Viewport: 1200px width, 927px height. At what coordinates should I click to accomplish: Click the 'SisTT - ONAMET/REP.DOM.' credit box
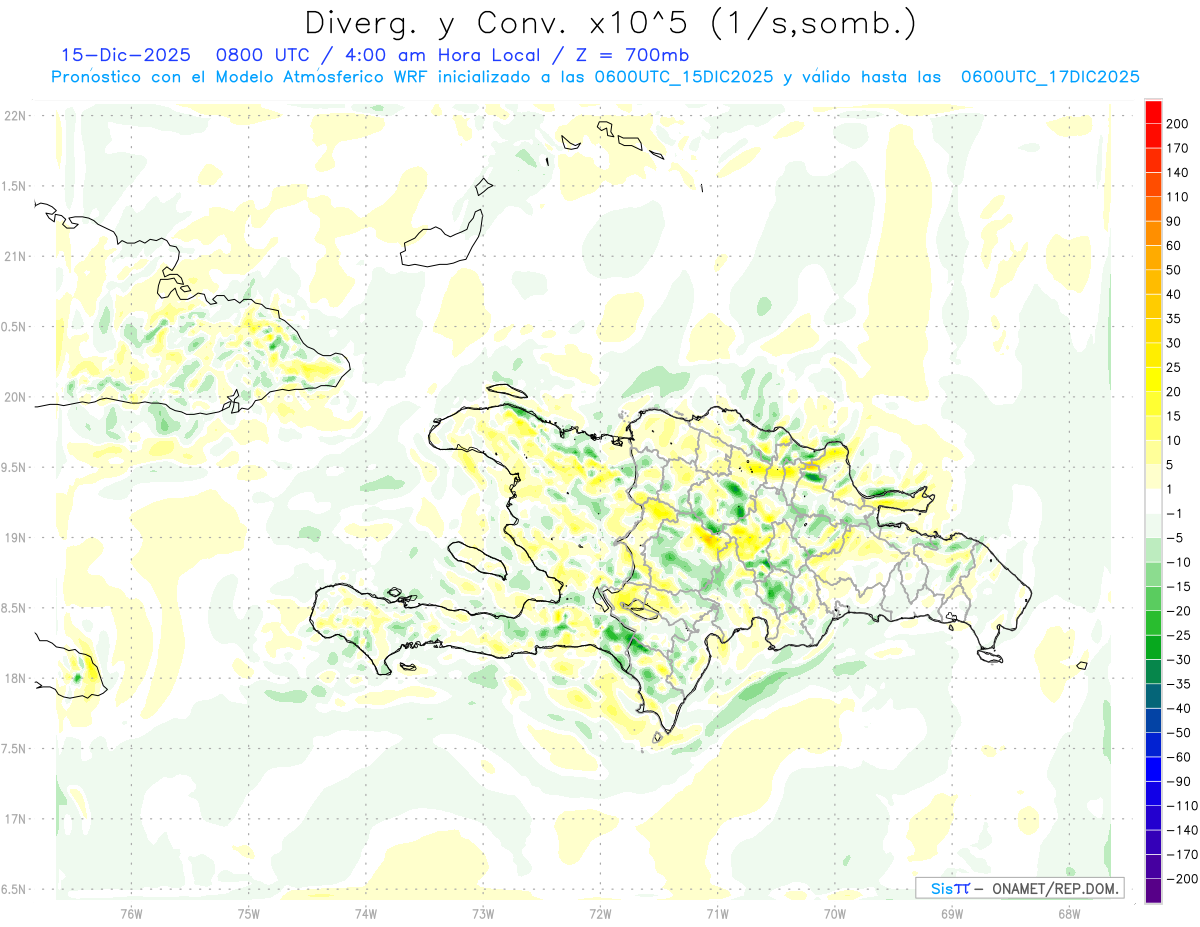(1019, 888)
